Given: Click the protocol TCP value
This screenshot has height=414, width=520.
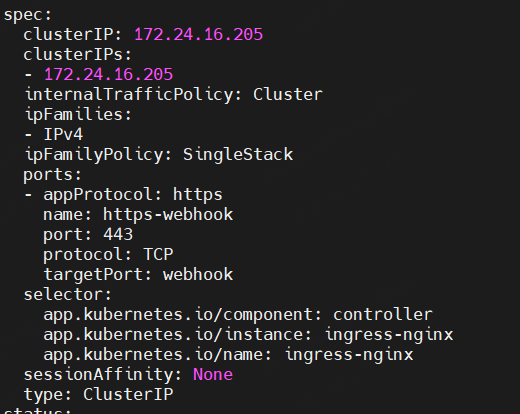Looking at the screenshot, I should (x=158, y=254).
